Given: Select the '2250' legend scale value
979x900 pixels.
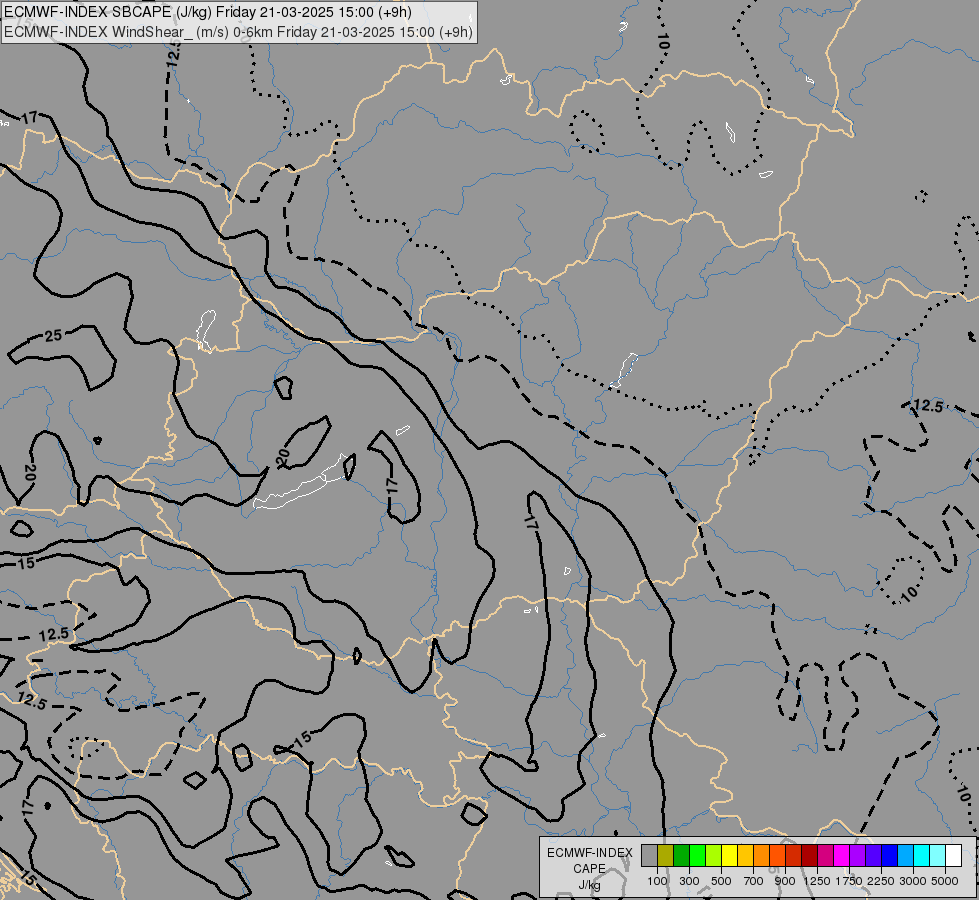Looking at the screenshot, I should (881, 881).
